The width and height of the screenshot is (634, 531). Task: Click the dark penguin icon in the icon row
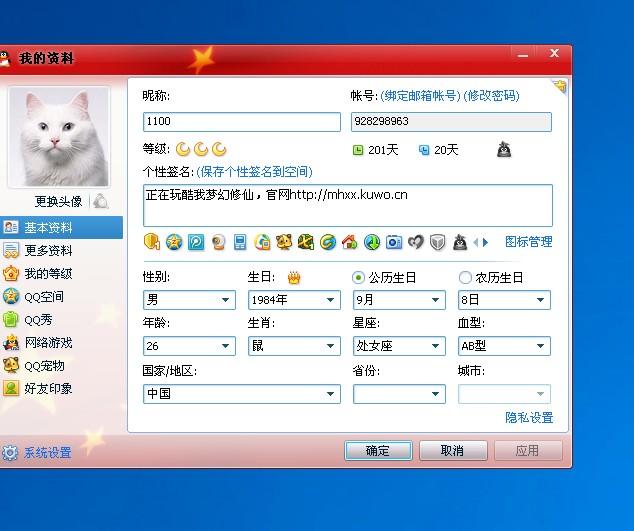[x=460, y=242]
